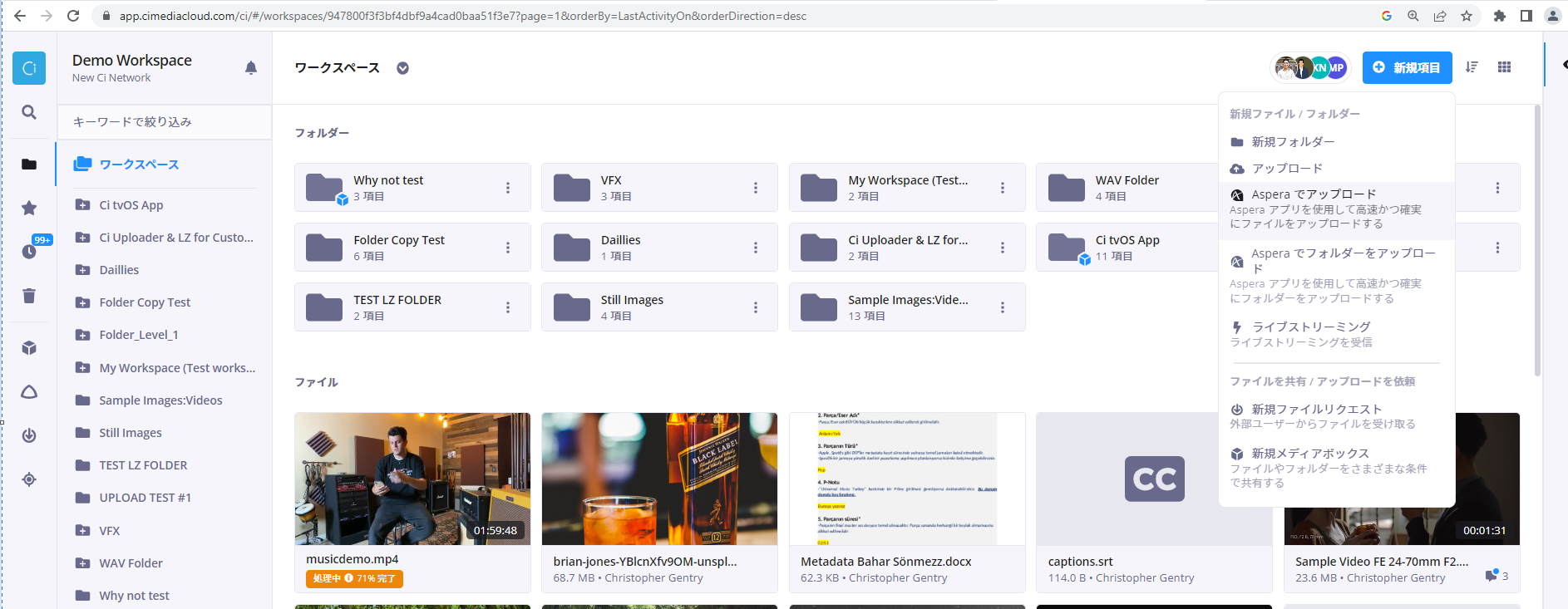Open more options for Folder Copy Test folder

coord(508,248)
